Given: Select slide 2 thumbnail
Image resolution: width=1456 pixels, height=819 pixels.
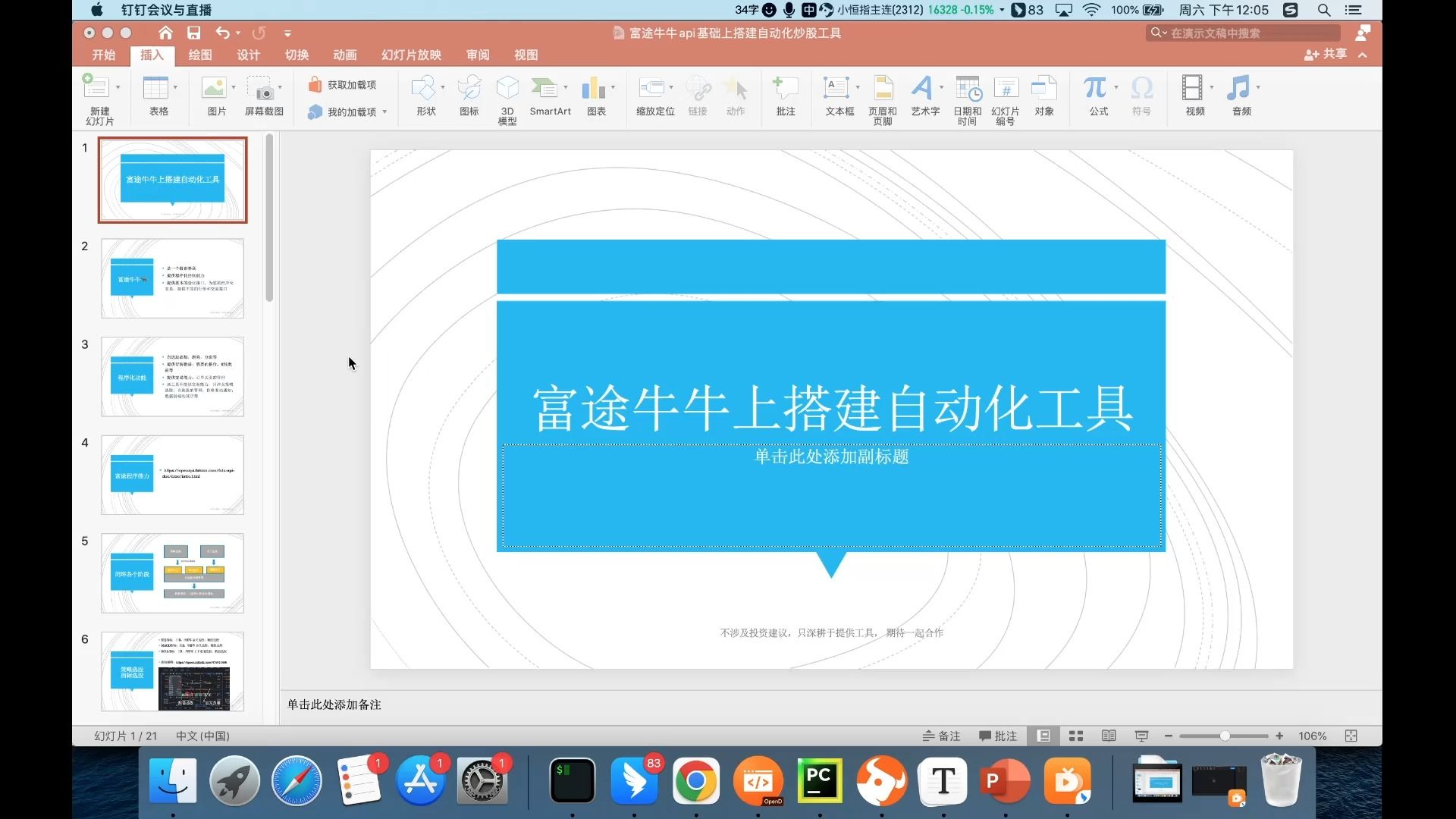Looking at the screenshot, I should (173, 278).
